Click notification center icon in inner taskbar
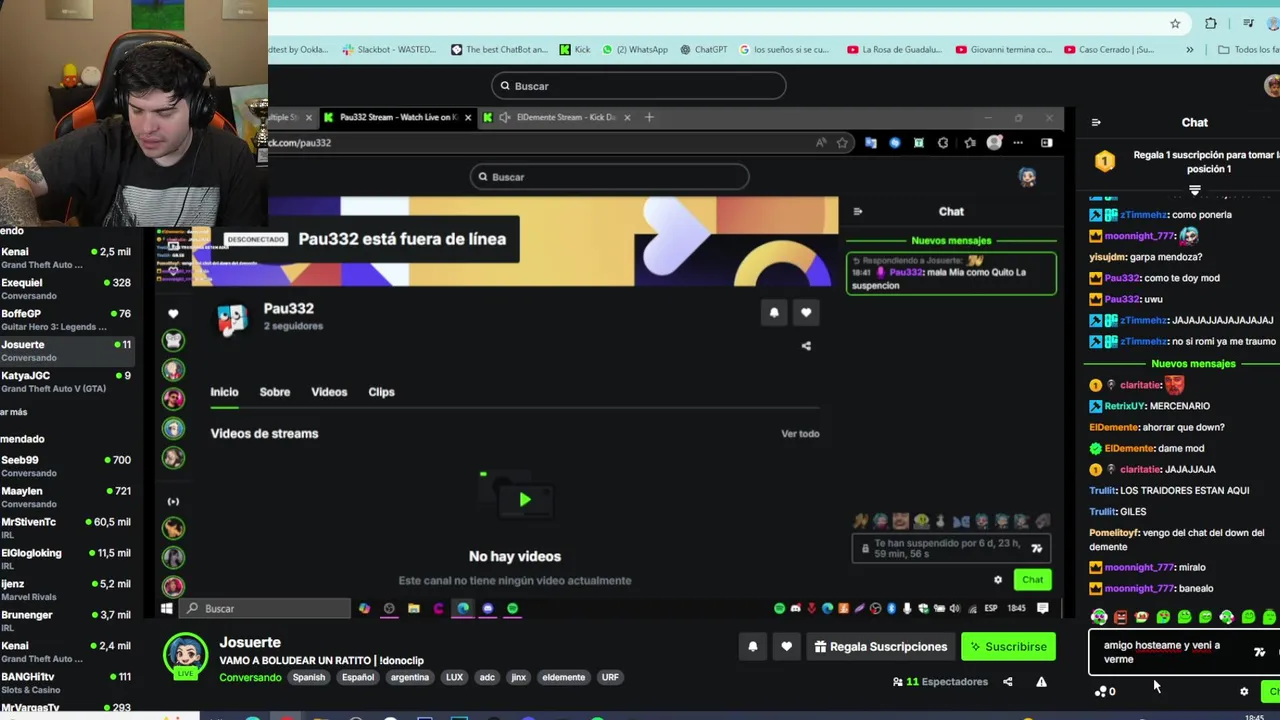Screen dimensions: 1280x720 click(1043, 608)
